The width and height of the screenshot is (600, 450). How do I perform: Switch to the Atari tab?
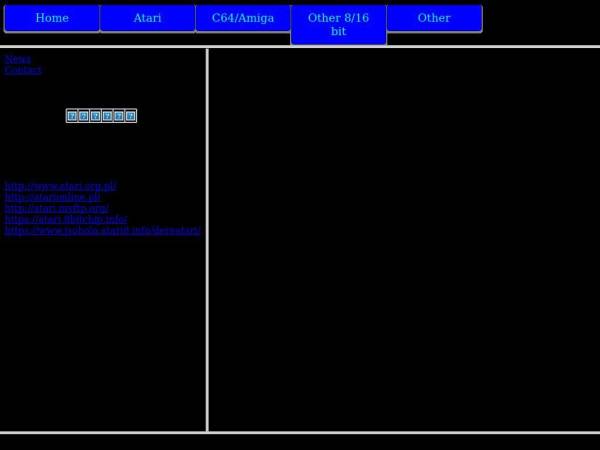147,18
